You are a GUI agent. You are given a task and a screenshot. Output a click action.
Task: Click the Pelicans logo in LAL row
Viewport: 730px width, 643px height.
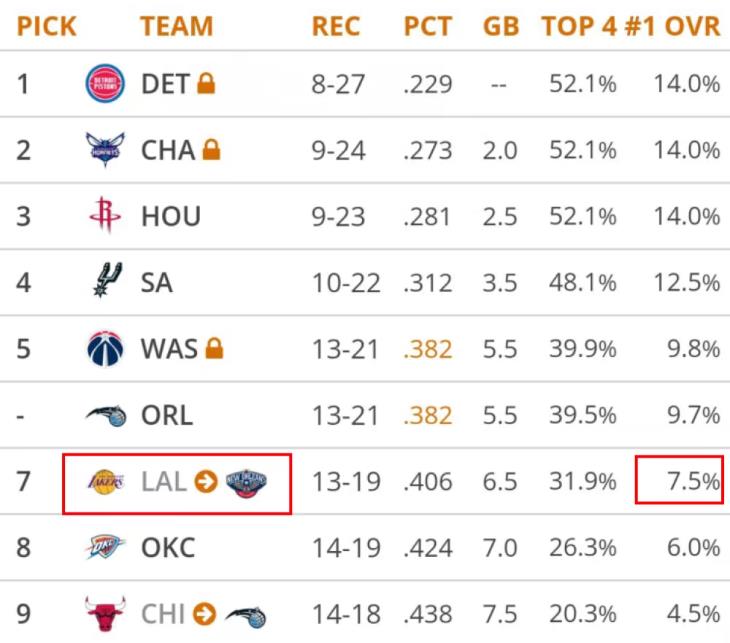(248, 481)
